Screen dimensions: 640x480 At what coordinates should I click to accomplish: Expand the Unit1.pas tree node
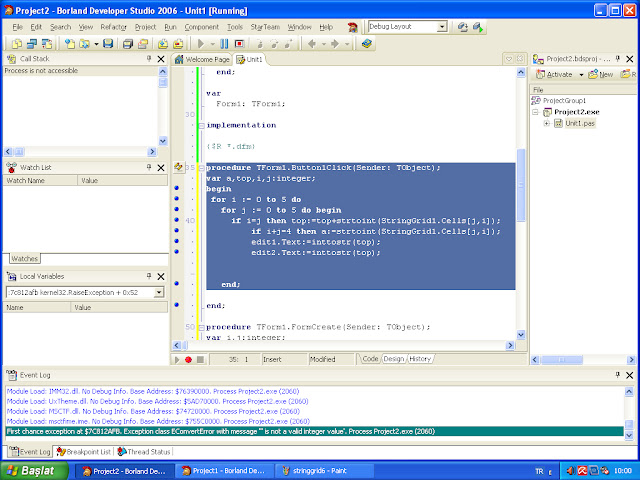click(547, 123)
